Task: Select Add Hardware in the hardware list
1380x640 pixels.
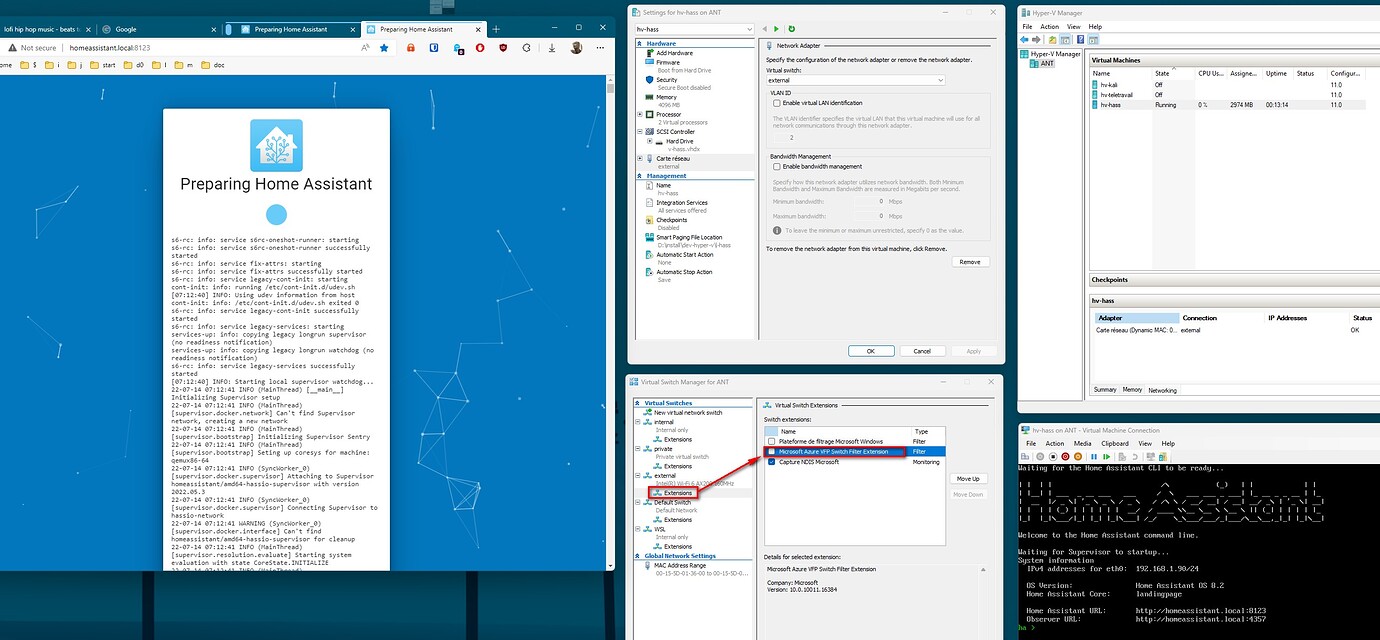Action: pos(673,52)
